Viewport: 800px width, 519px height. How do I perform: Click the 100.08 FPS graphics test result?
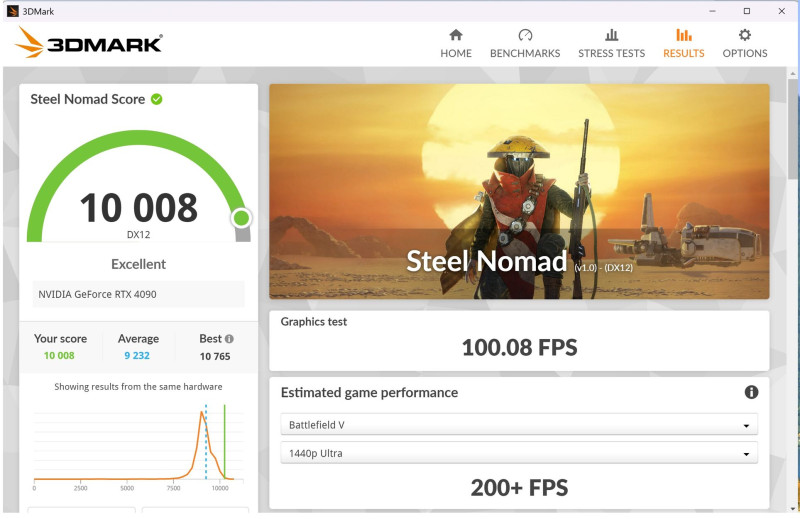click(x=519, y=348)
